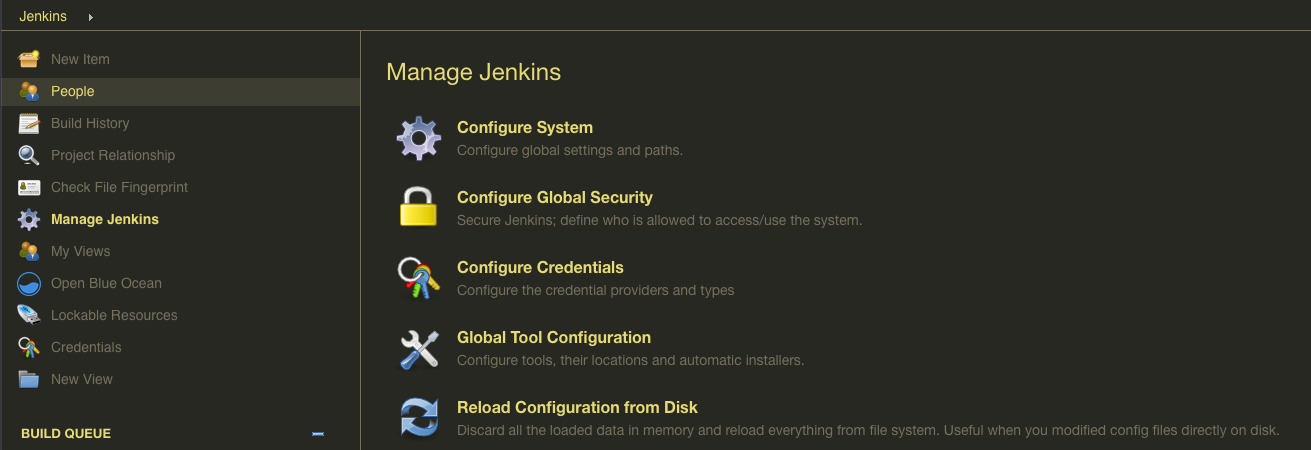Image resolution: width=1311 pixels, height=450 pixels.
Task: Click the New View folder icon
Action: click(29, 379)
